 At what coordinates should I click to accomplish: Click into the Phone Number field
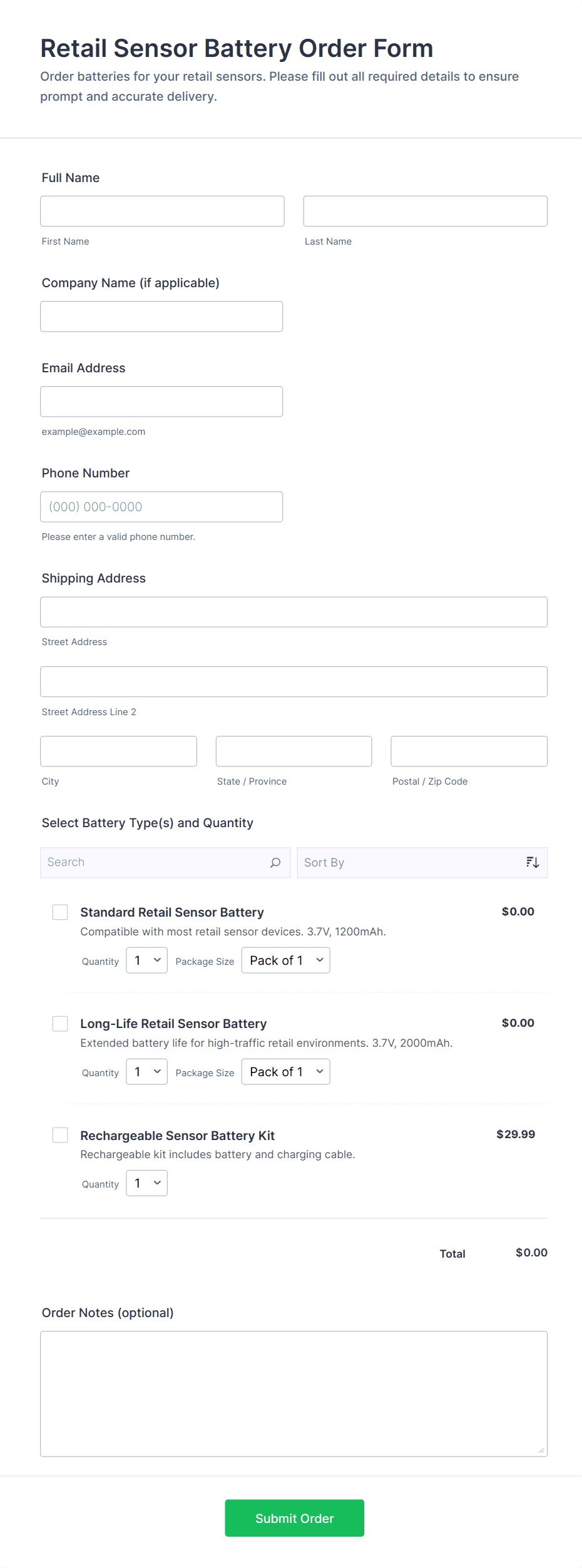click(161, 506)
